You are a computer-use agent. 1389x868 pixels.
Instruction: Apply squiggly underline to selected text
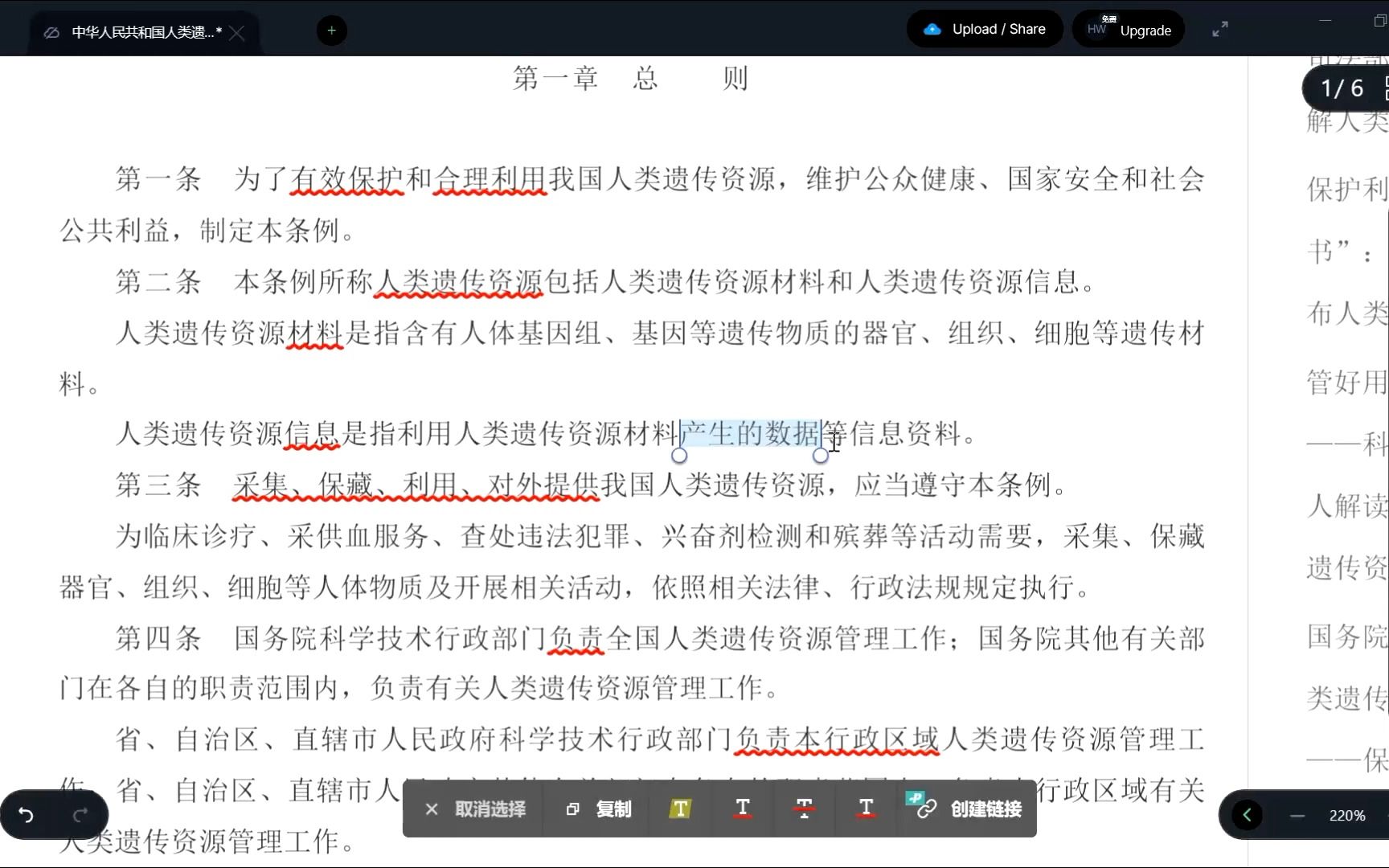(866, 809)
